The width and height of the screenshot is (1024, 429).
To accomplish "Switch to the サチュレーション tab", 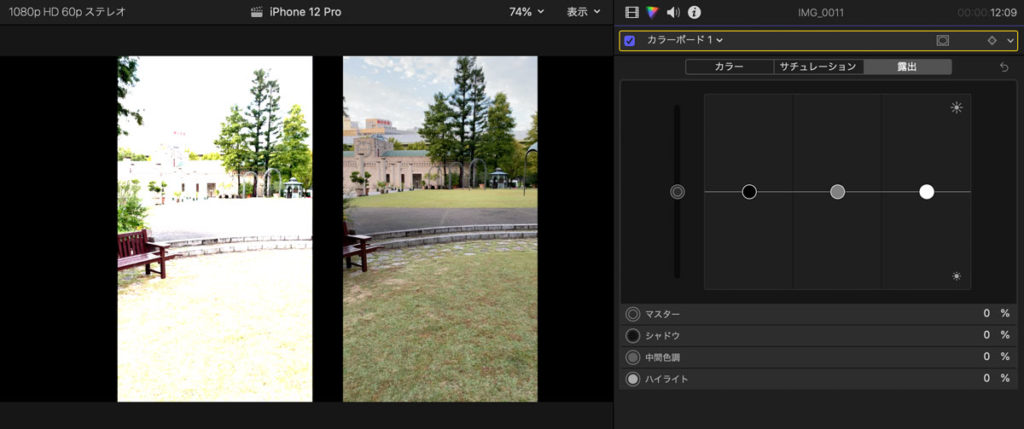I will pyautogui.click(x=818, y=67).
